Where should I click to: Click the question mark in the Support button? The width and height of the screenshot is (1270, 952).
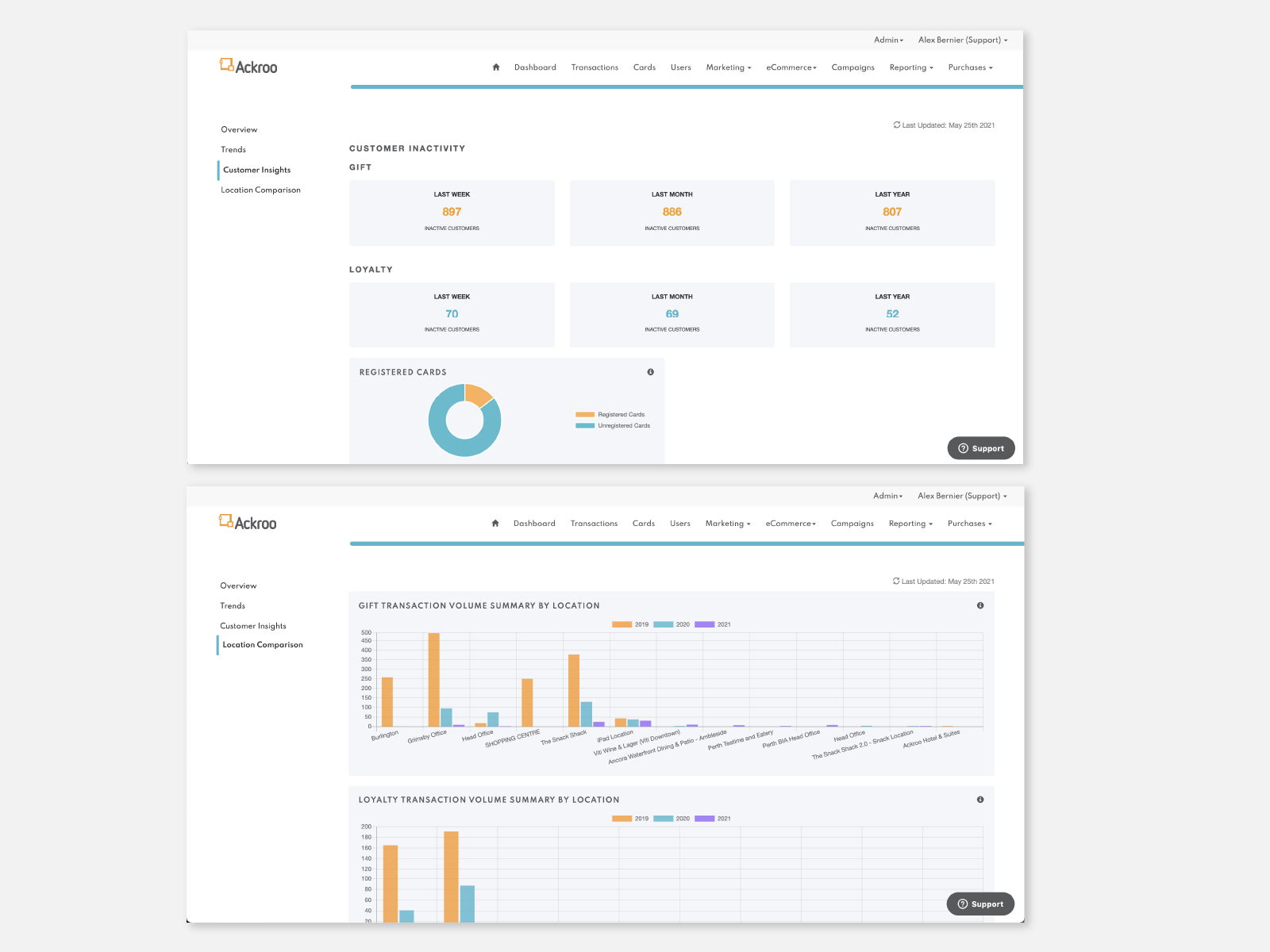point(963,448)
